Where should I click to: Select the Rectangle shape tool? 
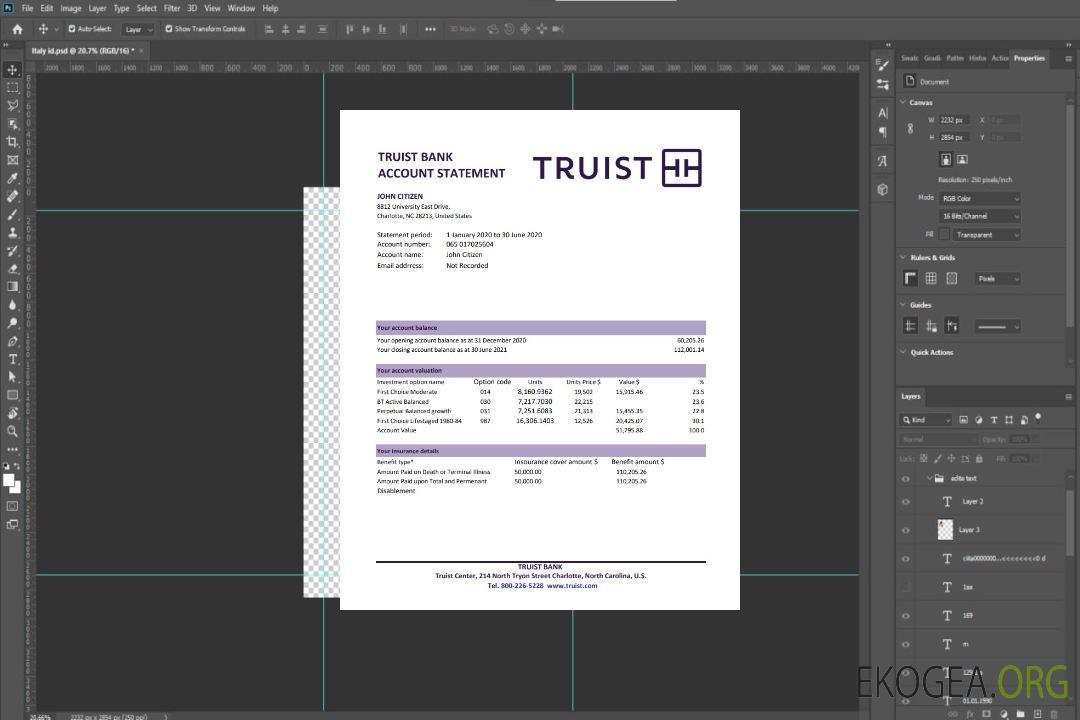click(x=12, y=395)
